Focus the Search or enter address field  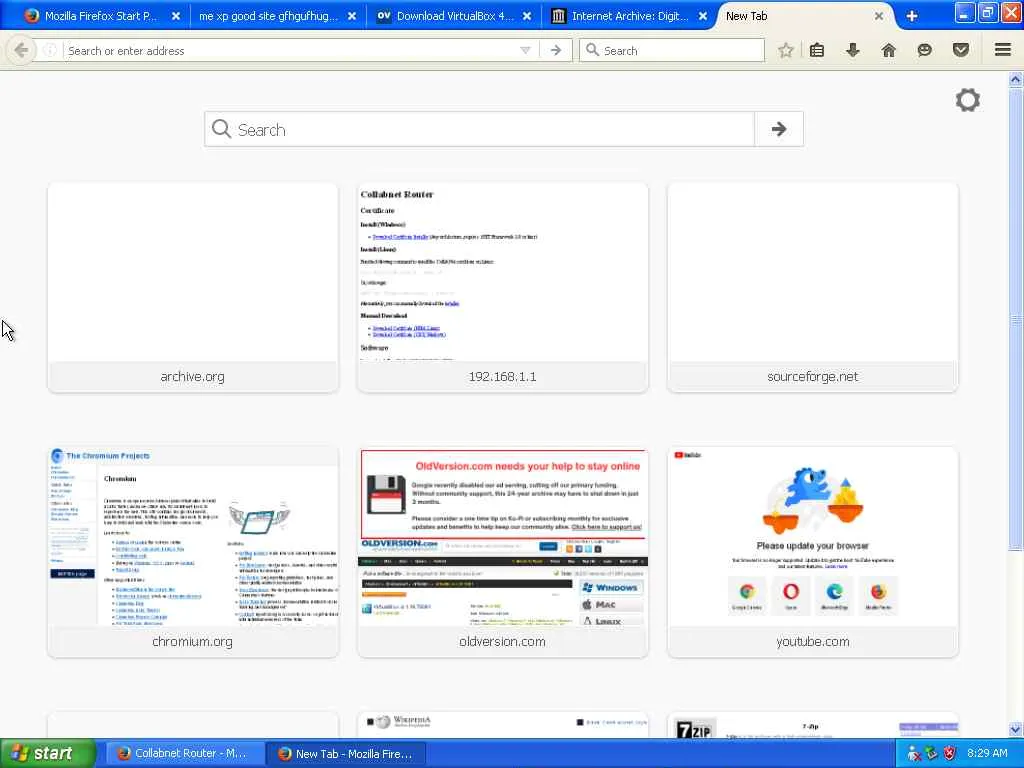click(291, 50)
